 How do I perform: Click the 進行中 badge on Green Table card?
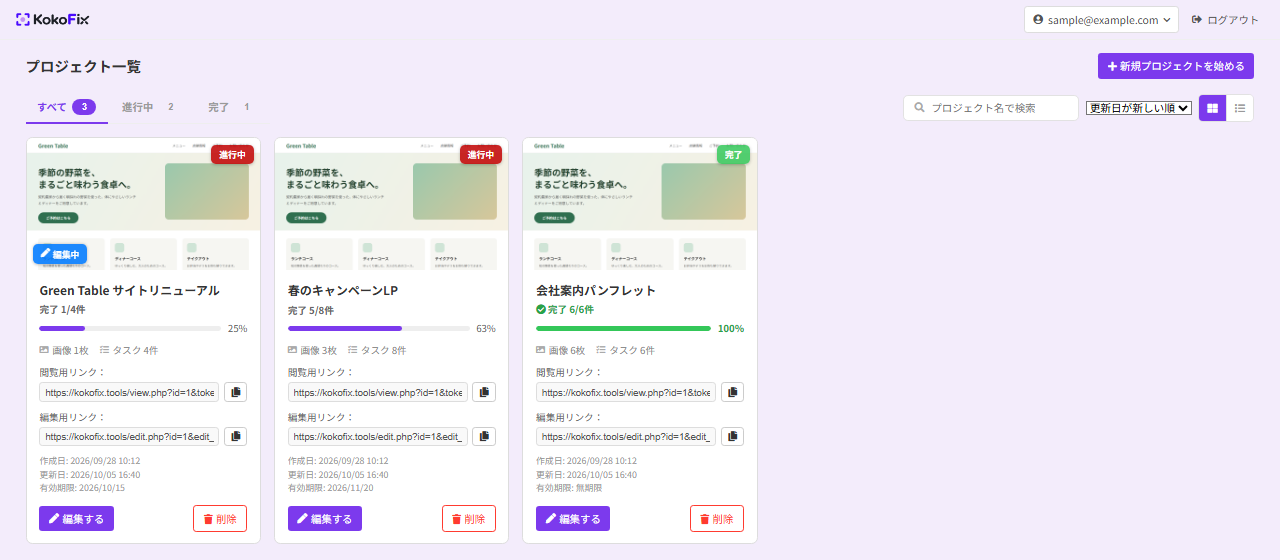pos(232,155)
